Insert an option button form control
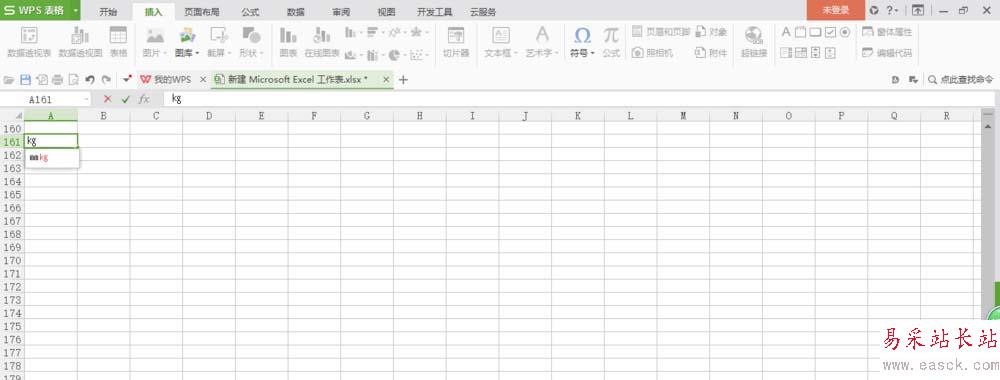 pos(845,32)
